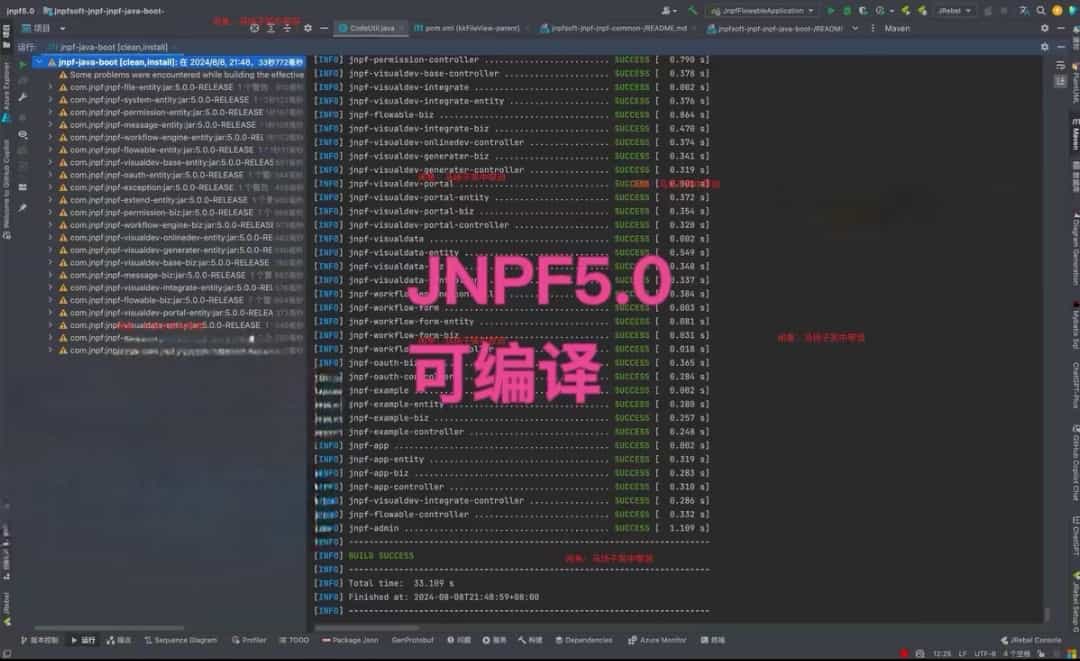Open the Package Json tool window
This screenshot has height=661, width=1080.
click(350, 640)
